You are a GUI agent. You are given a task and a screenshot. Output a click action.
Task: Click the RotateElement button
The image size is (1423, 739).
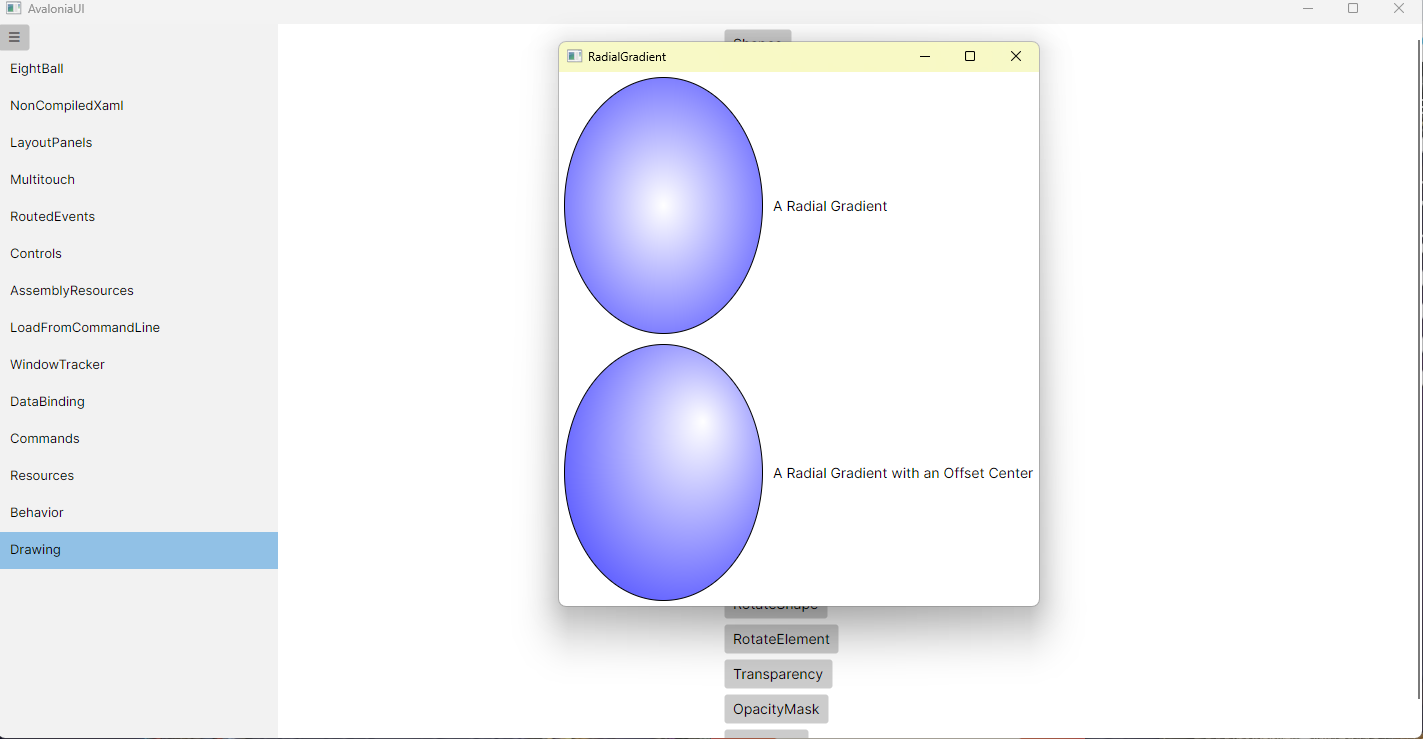click(780, 638)
